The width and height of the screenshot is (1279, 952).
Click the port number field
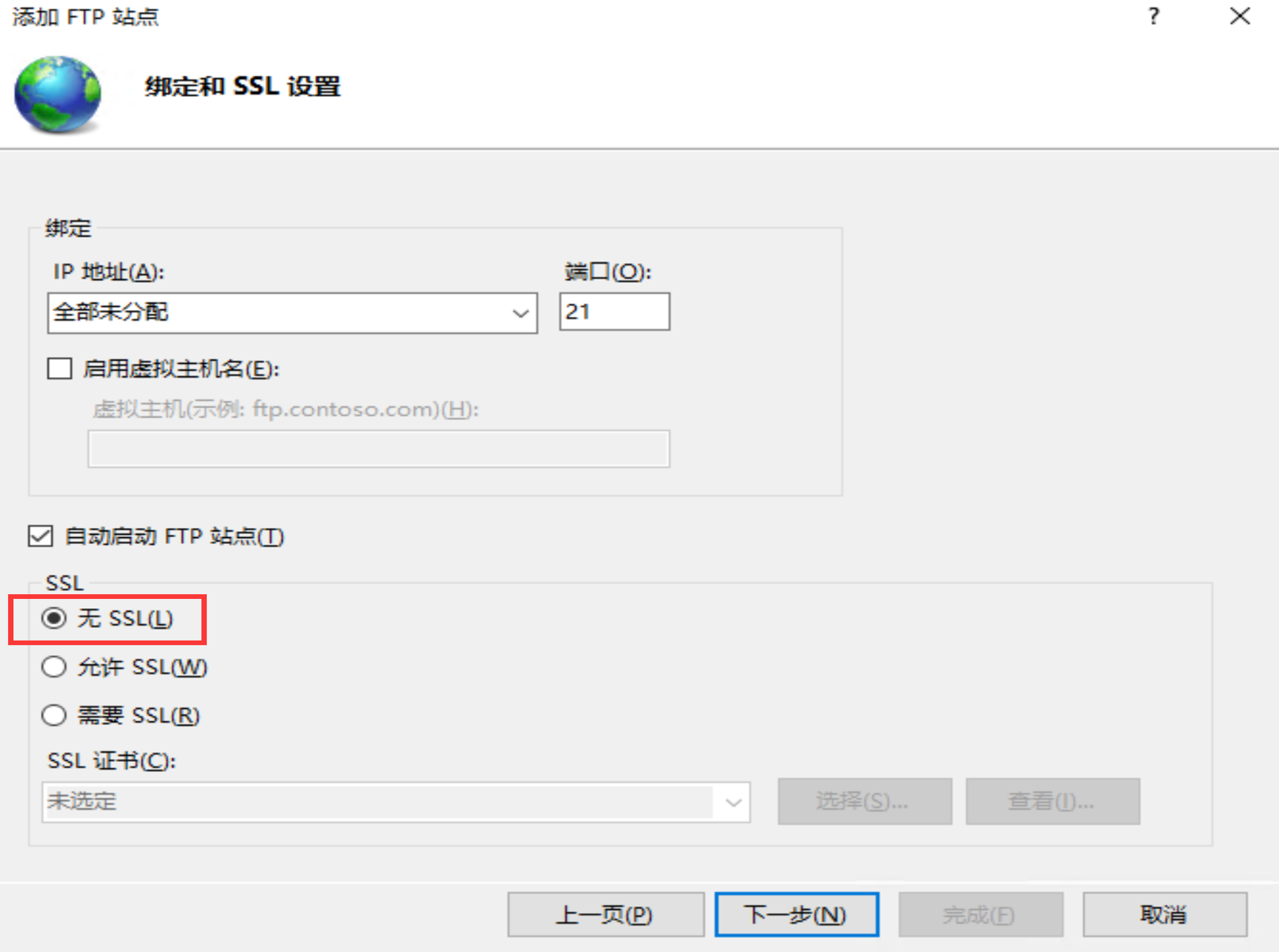pyautogui.click(x=614, y=311)
